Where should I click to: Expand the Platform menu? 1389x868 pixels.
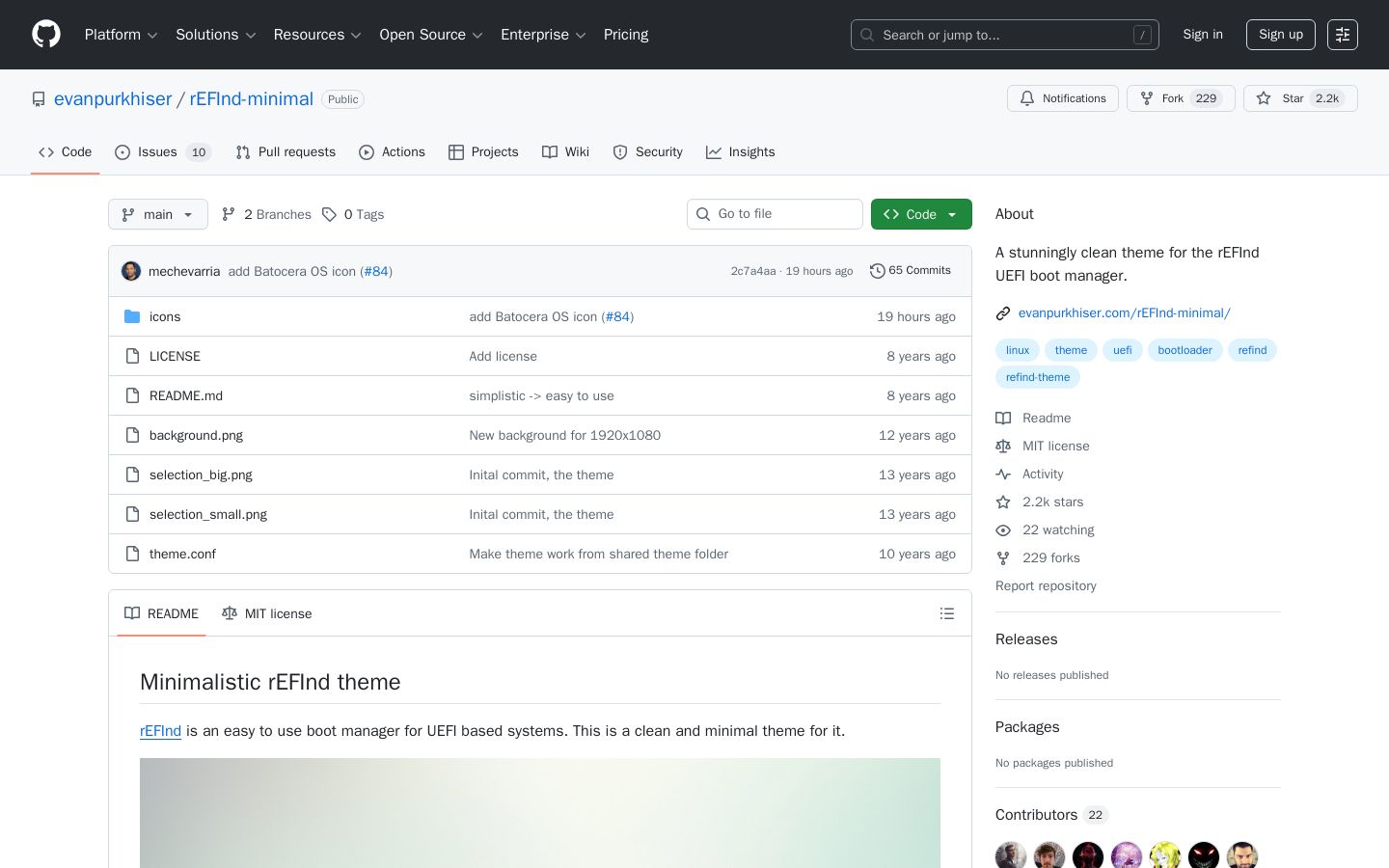coord(121,35)
